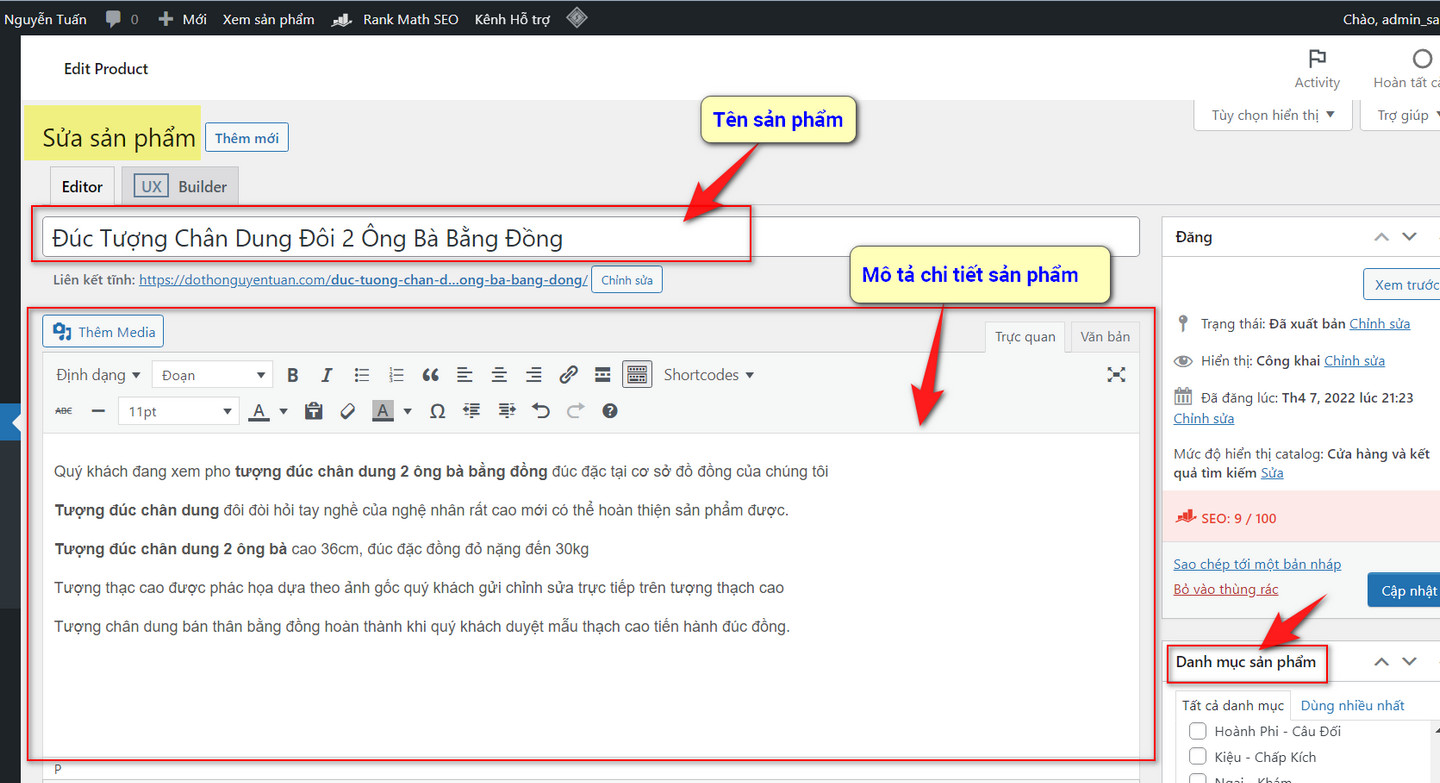
Task: Apply blockquote formatting
Action: [x=431, y=375]
